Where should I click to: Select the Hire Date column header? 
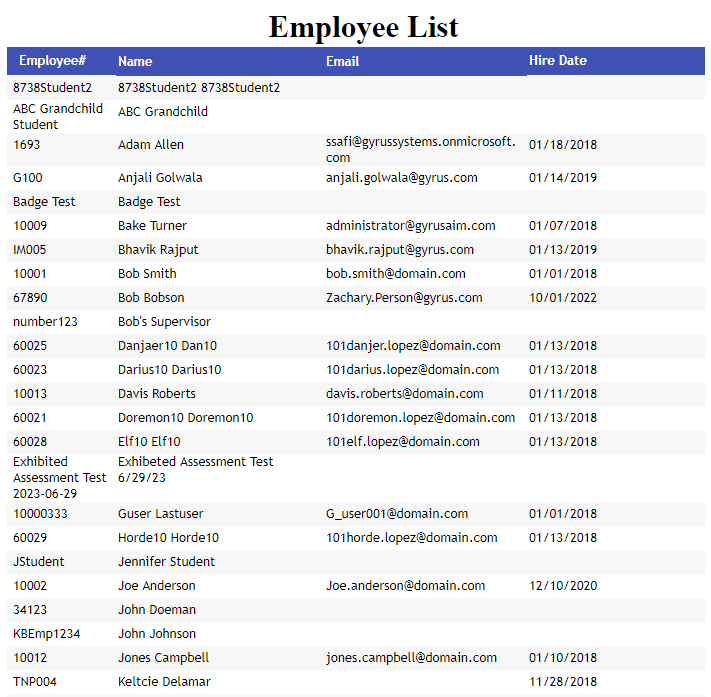pyautogui.click(x=557, y=61)
